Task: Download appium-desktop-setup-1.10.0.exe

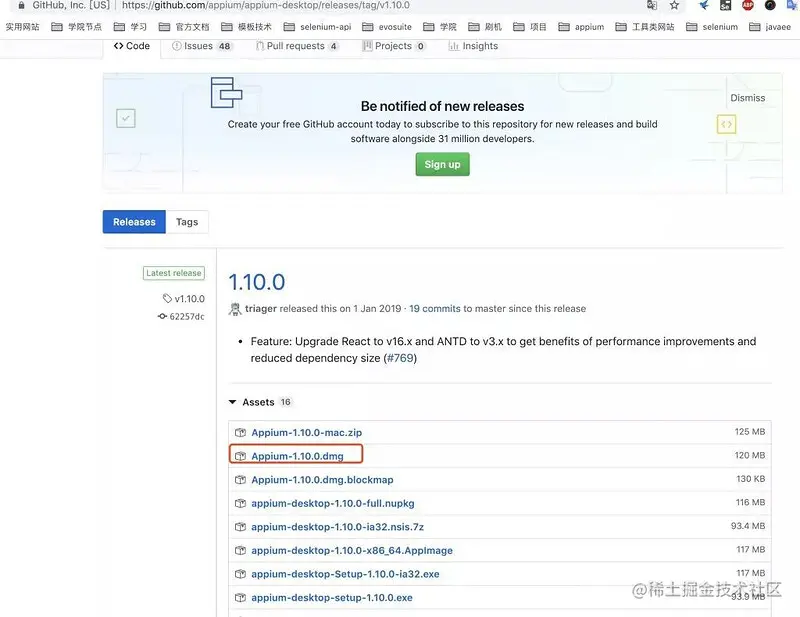Action: click(332, 598)
